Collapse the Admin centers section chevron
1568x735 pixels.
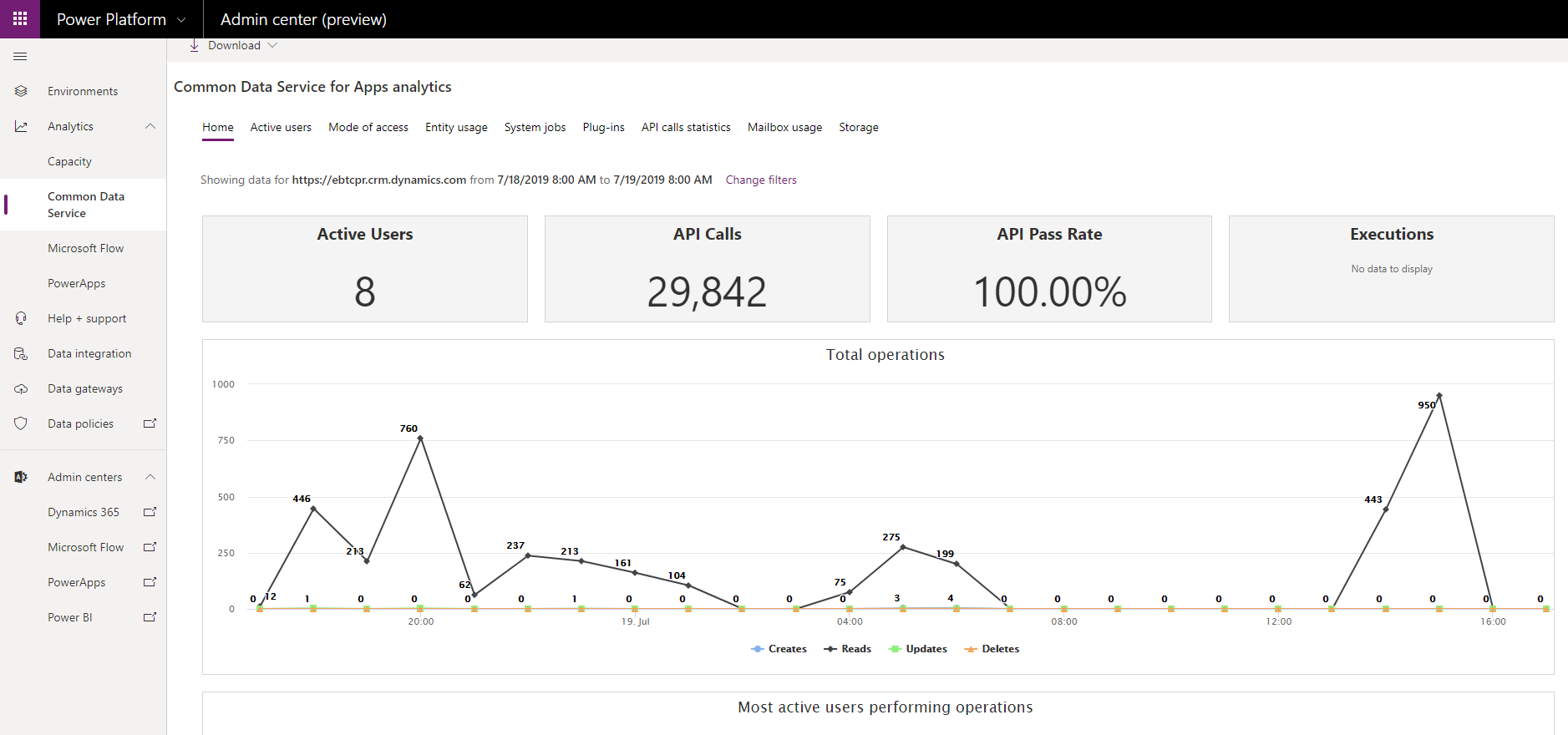[x=150, y=477]
